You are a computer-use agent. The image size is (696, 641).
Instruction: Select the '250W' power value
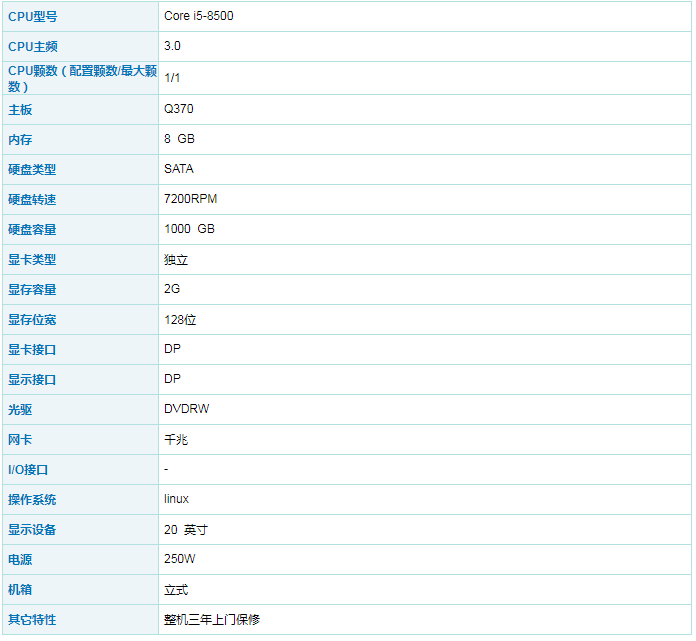click(180, 559)
